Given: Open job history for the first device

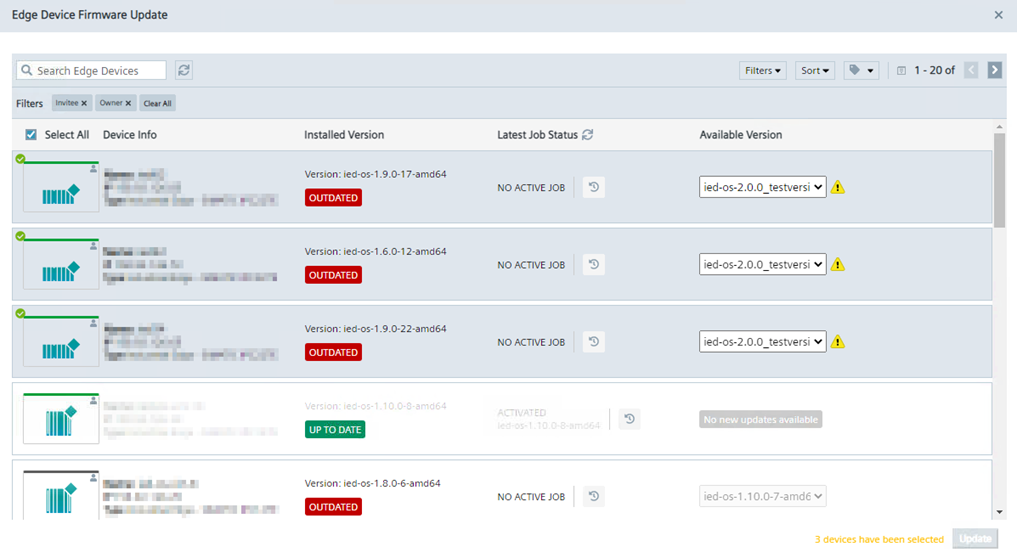Looking at the screenshot, I should click(x=594, y=188).
